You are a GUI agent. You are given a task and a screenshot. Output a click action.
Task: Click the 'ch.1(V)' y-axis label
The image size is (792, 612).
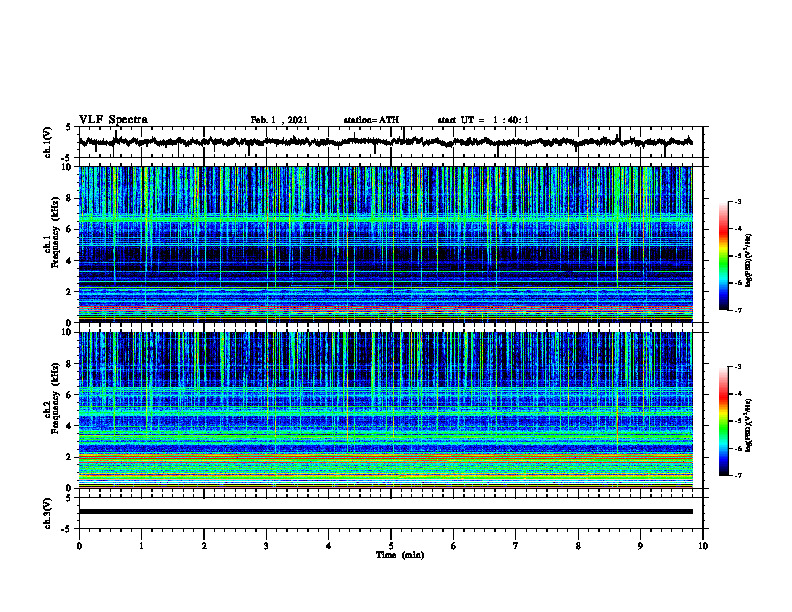coord(48,142)
